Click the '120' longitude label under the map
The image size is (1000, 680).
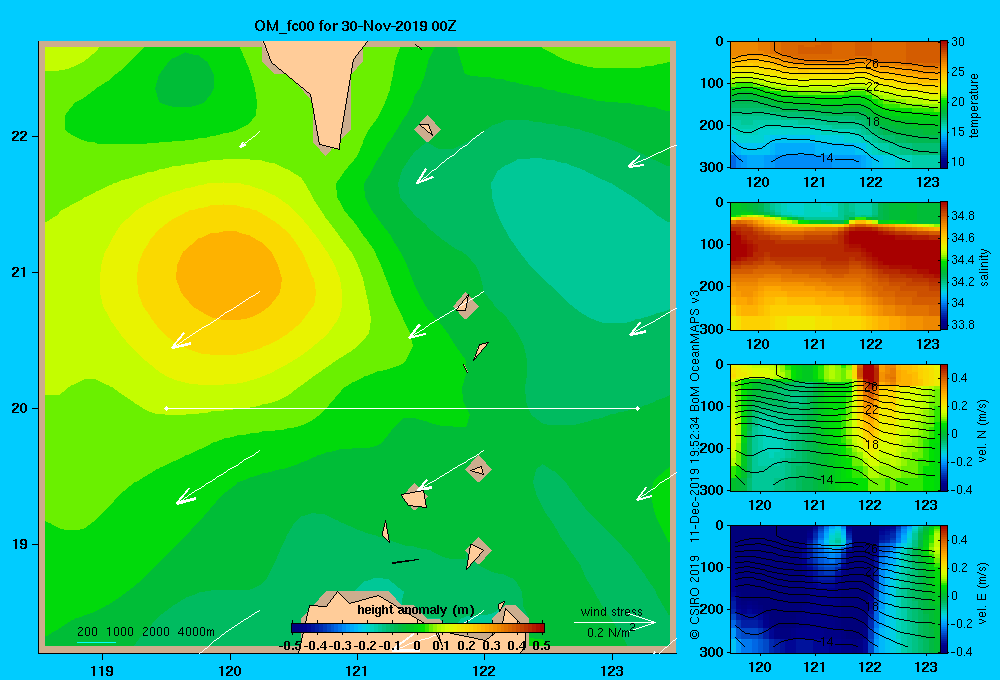pyautogui.click(x=230, y=670)
